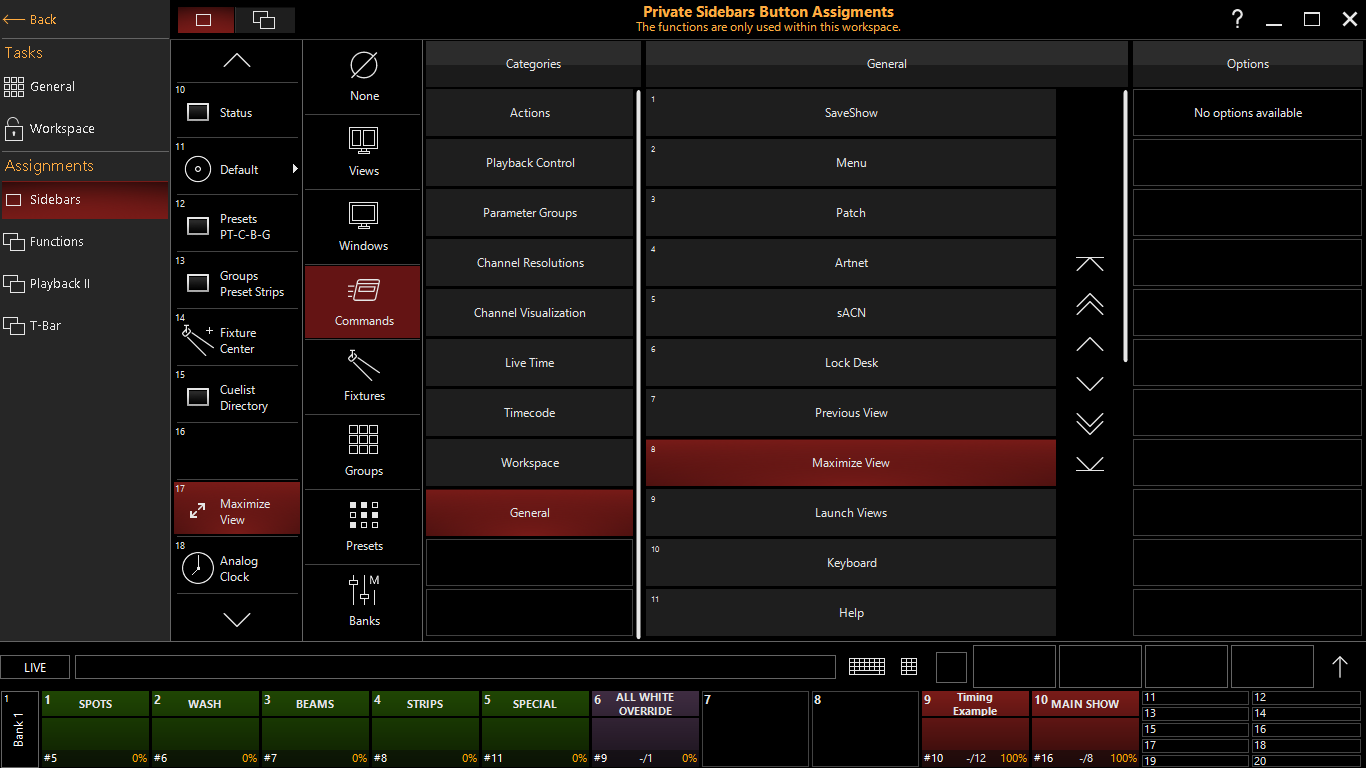Select the Groups grid icon
Viewport: 1366px width, 768px height.
tap(363, 440)
